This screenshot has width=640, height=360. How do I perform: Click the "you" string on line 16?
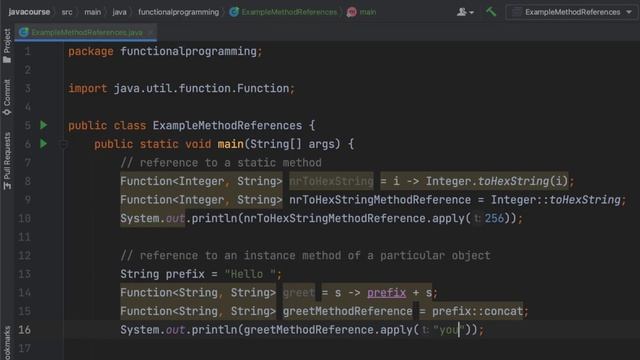[x=449, y=330]
